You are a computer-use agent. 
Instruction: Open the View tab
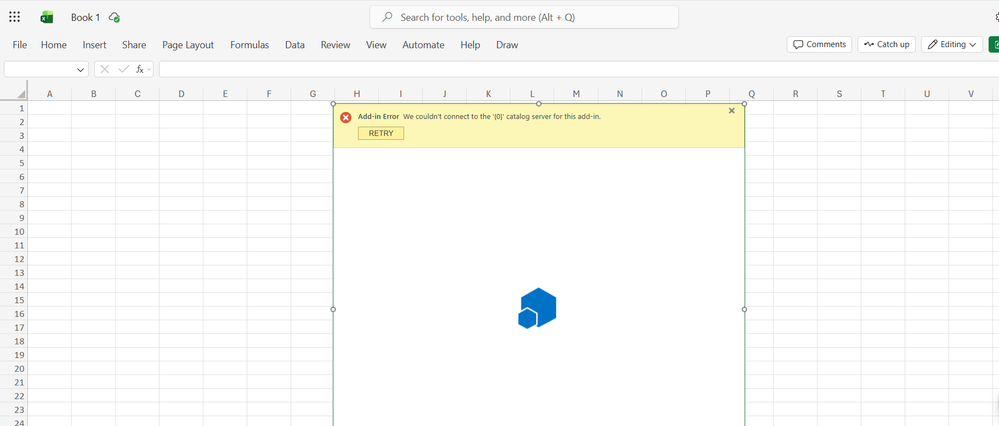tap(377, 45)
